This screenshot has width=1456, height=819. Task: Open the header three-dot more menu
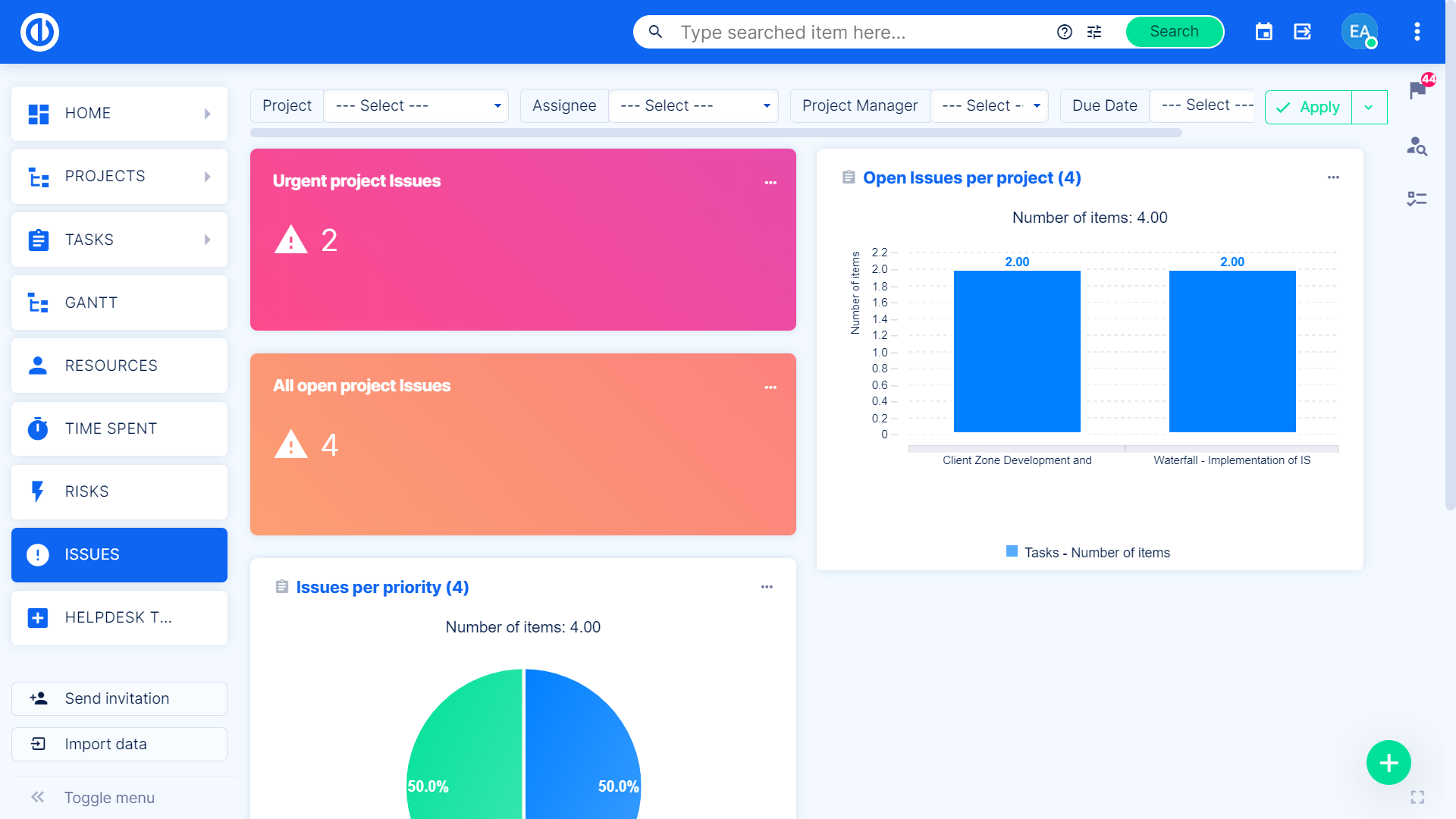[1417, 32]
